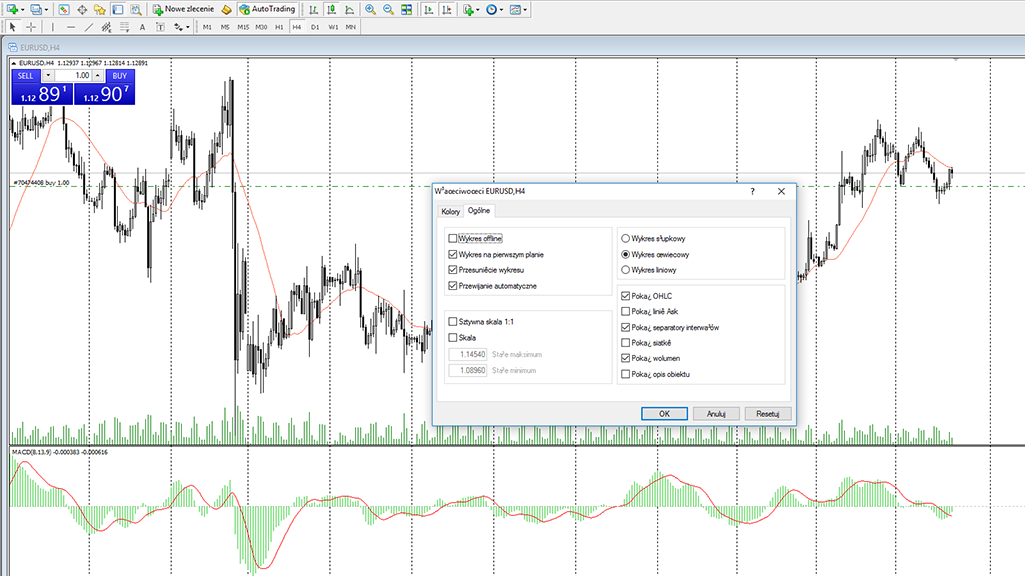Select the text label 'A' tool
Image resolution: width=1025 pixels, height=576 pixels.
(x=142, y=27)
